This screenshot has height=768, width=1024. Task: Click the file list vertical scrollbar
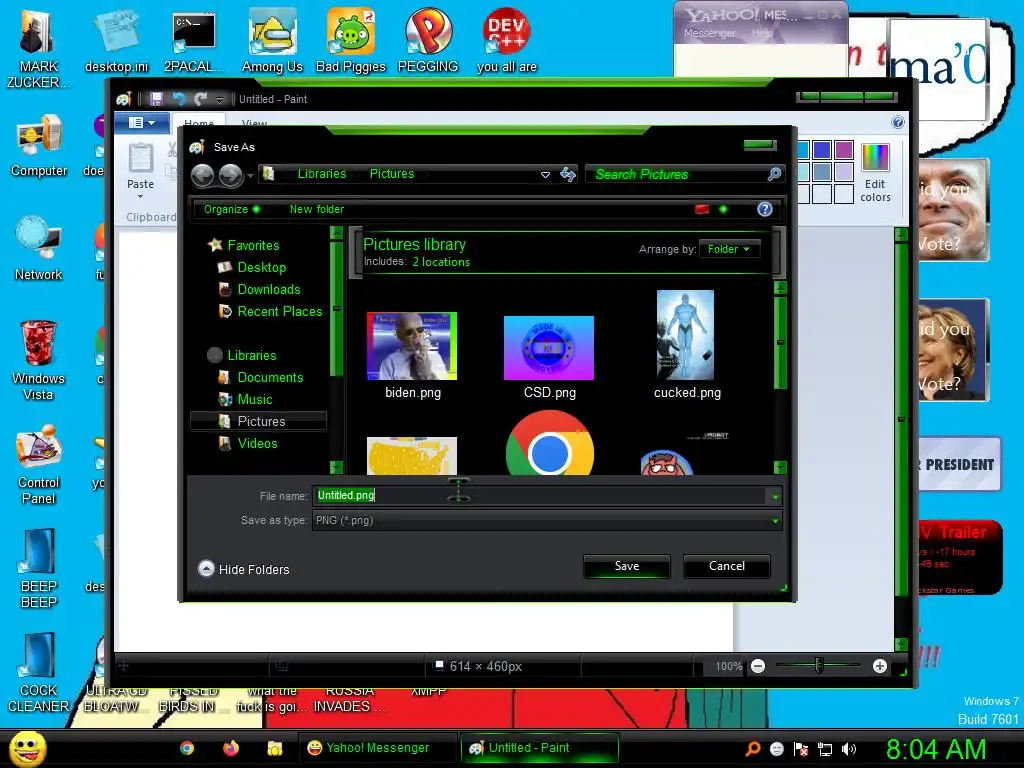780,342
